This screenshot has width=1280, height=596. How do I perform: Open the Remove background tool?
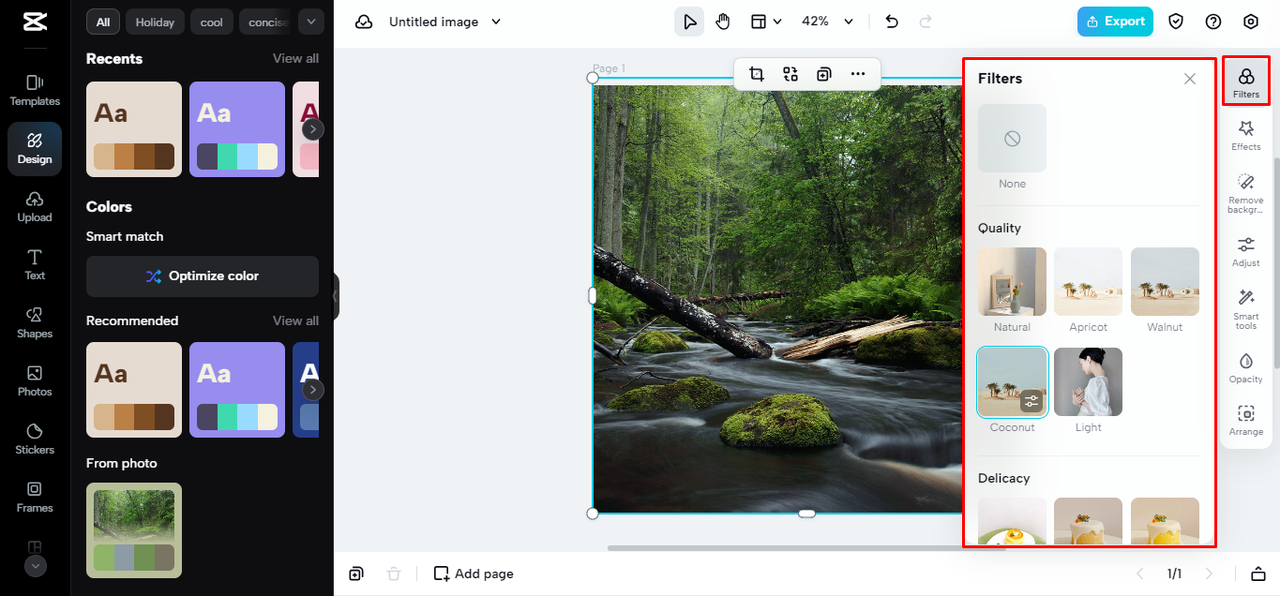pos(1246,193)
